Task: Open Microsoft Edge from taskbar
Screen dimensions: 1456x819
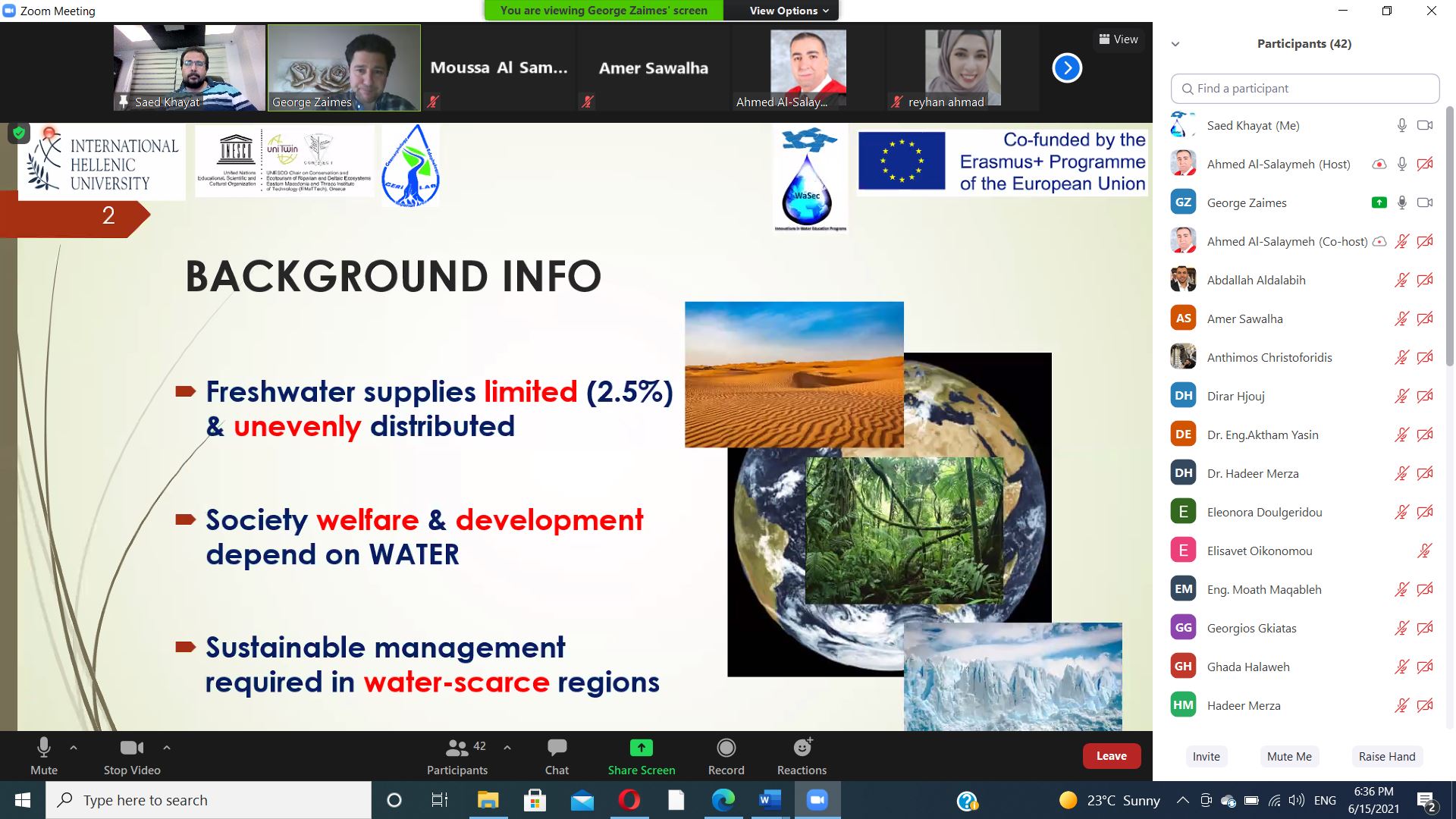Action: tap(723, 800)
